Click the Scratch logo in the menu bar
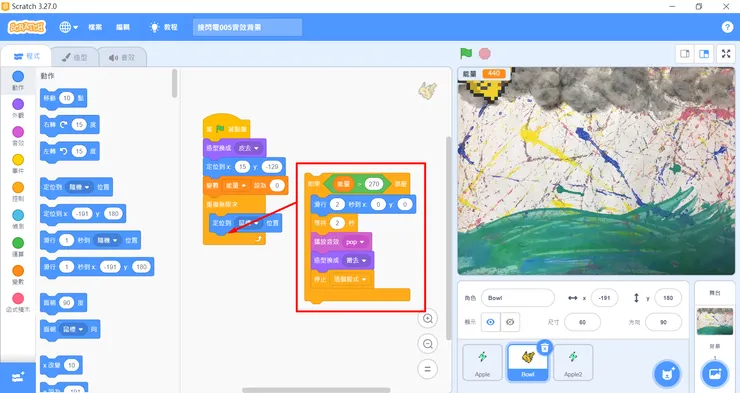 click(x=27, y=27)
